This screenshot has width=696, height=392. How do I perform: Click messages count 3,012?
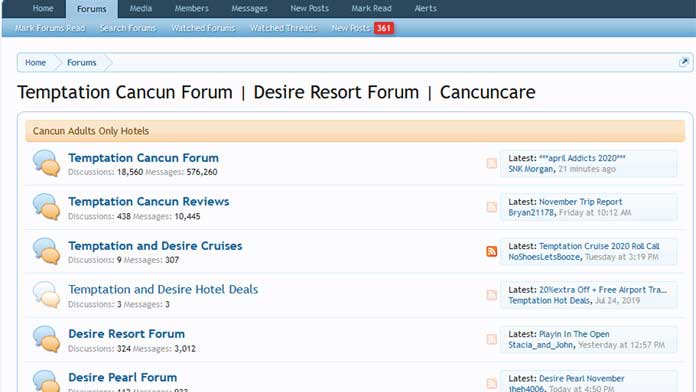pyautogui.click(x=185, y=349)
